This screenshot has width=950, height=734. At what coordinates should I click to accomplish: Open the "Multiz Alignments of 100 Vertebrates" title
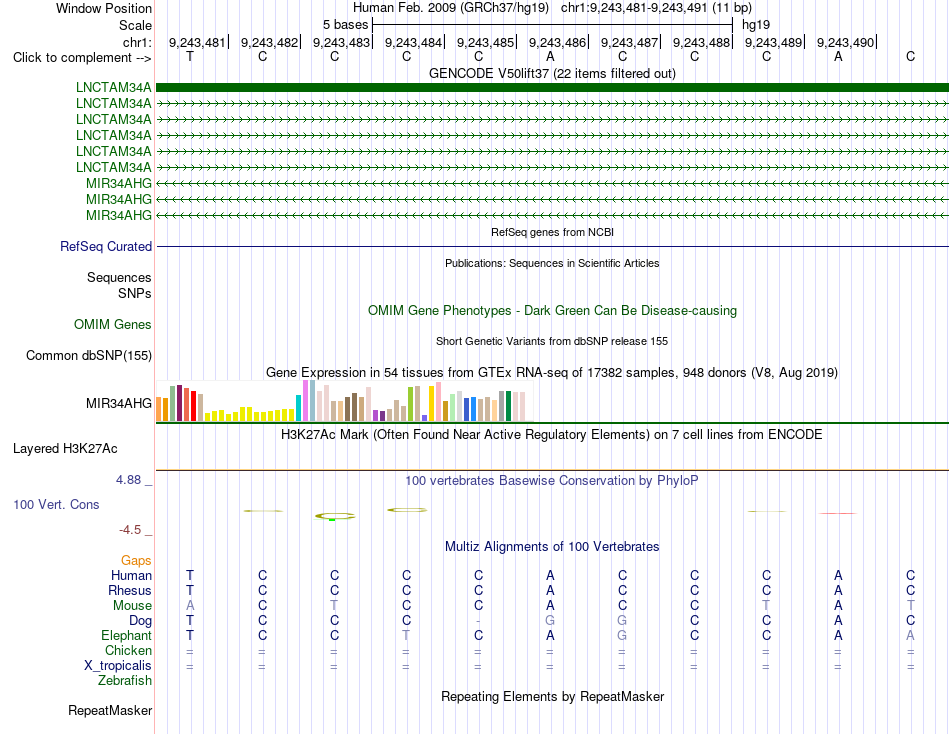(x=552, y=547)
